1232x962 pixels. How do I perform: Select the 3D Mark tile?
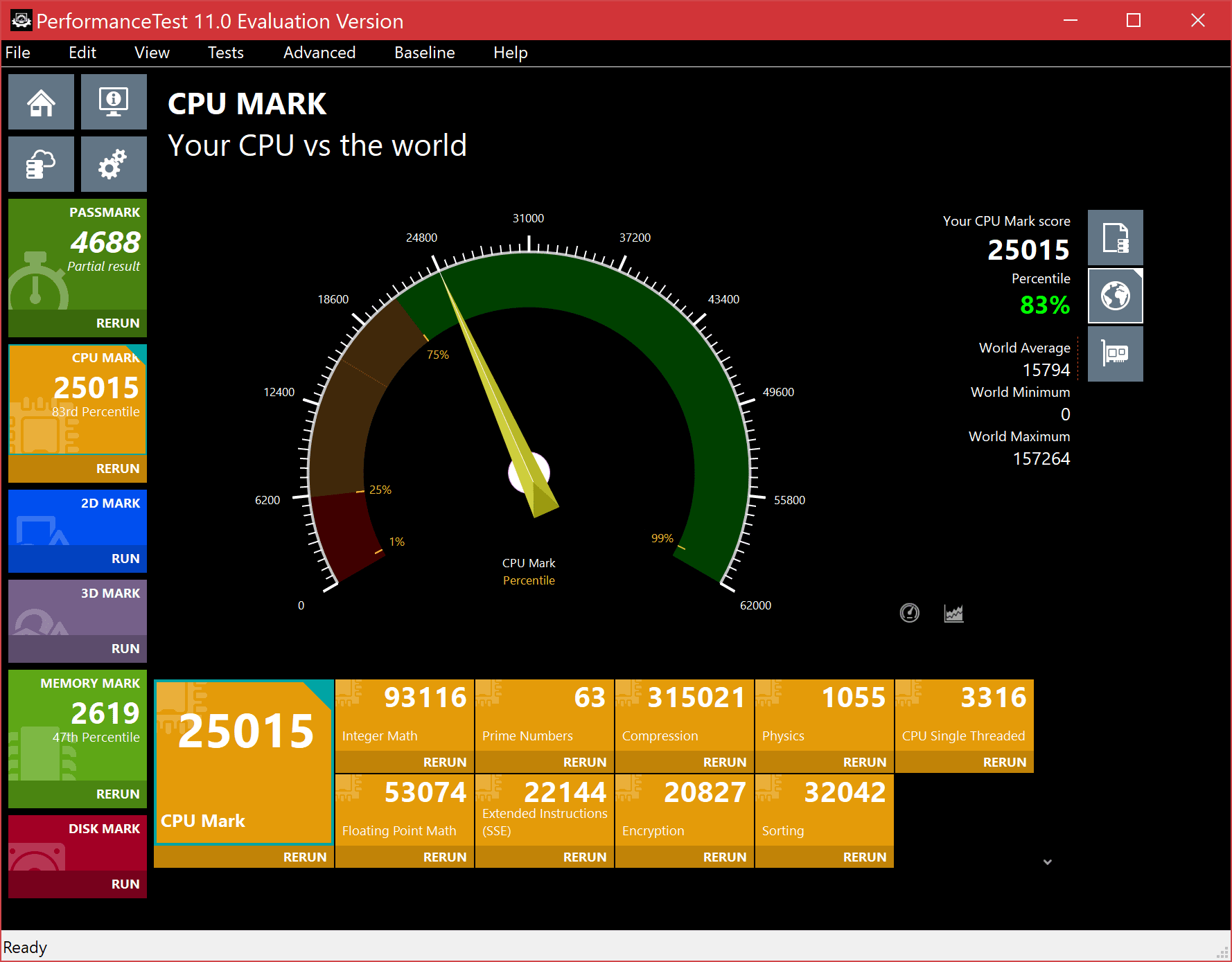click(78, 607)
